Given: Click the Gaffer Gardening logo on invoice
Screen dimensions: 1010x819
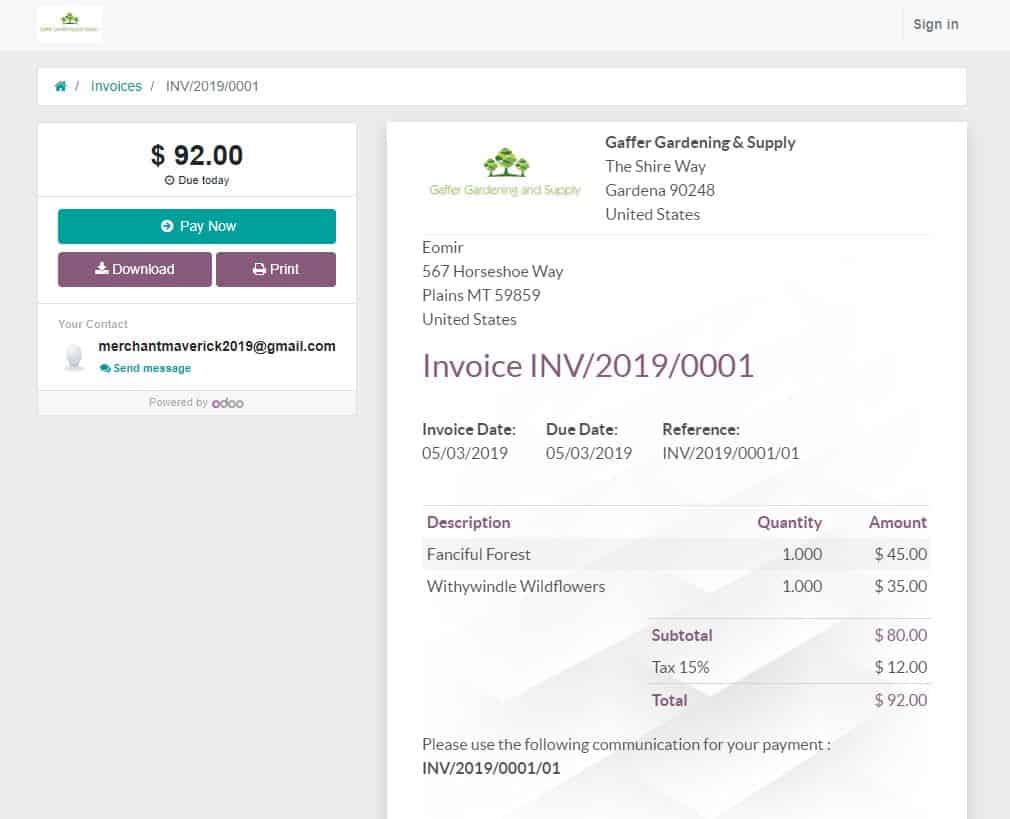Looking at the screenshot, I should [505, 171].
